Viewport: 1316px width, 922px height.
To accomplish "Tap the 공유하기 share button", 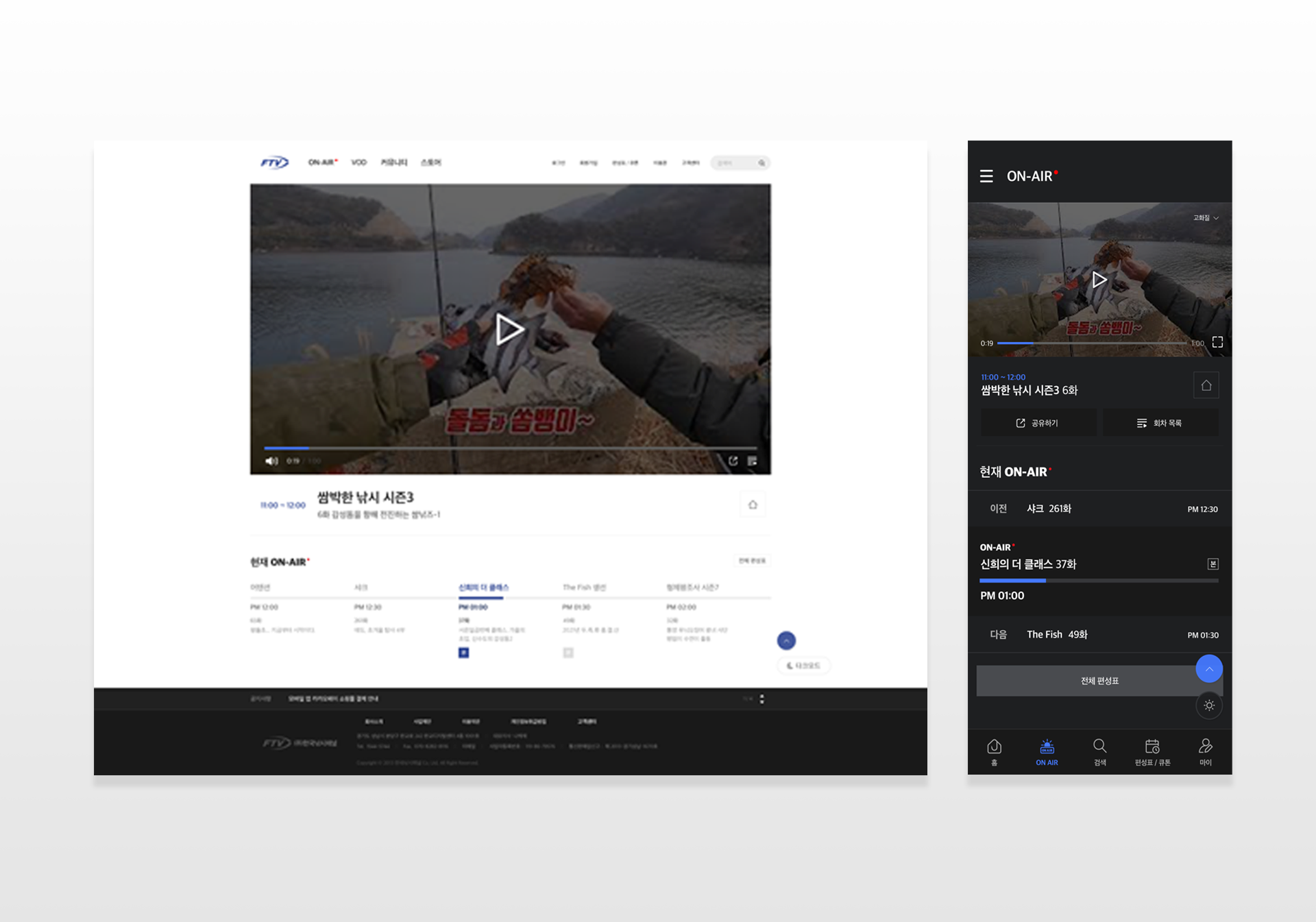I will coord(1038,423).
